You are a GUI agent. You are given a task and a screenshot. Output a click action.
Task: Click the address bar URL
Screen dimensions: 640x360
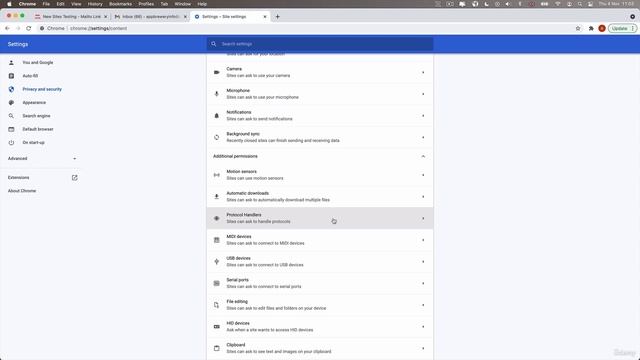coord(98,28)
